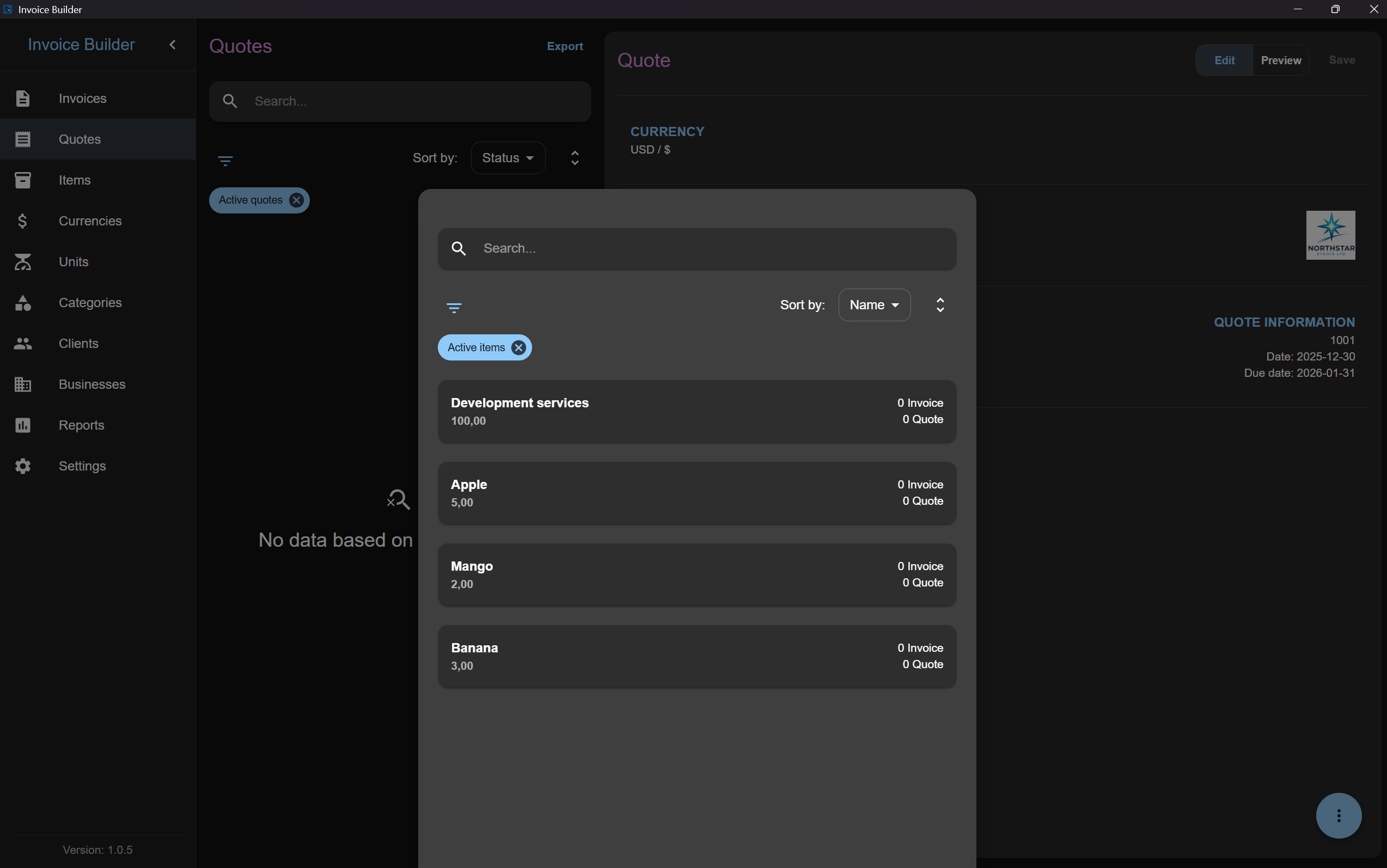Viewport: 1387px width, 868px height.
Task: Collapse the Invoice Builder sidebar
Action: 172,45
